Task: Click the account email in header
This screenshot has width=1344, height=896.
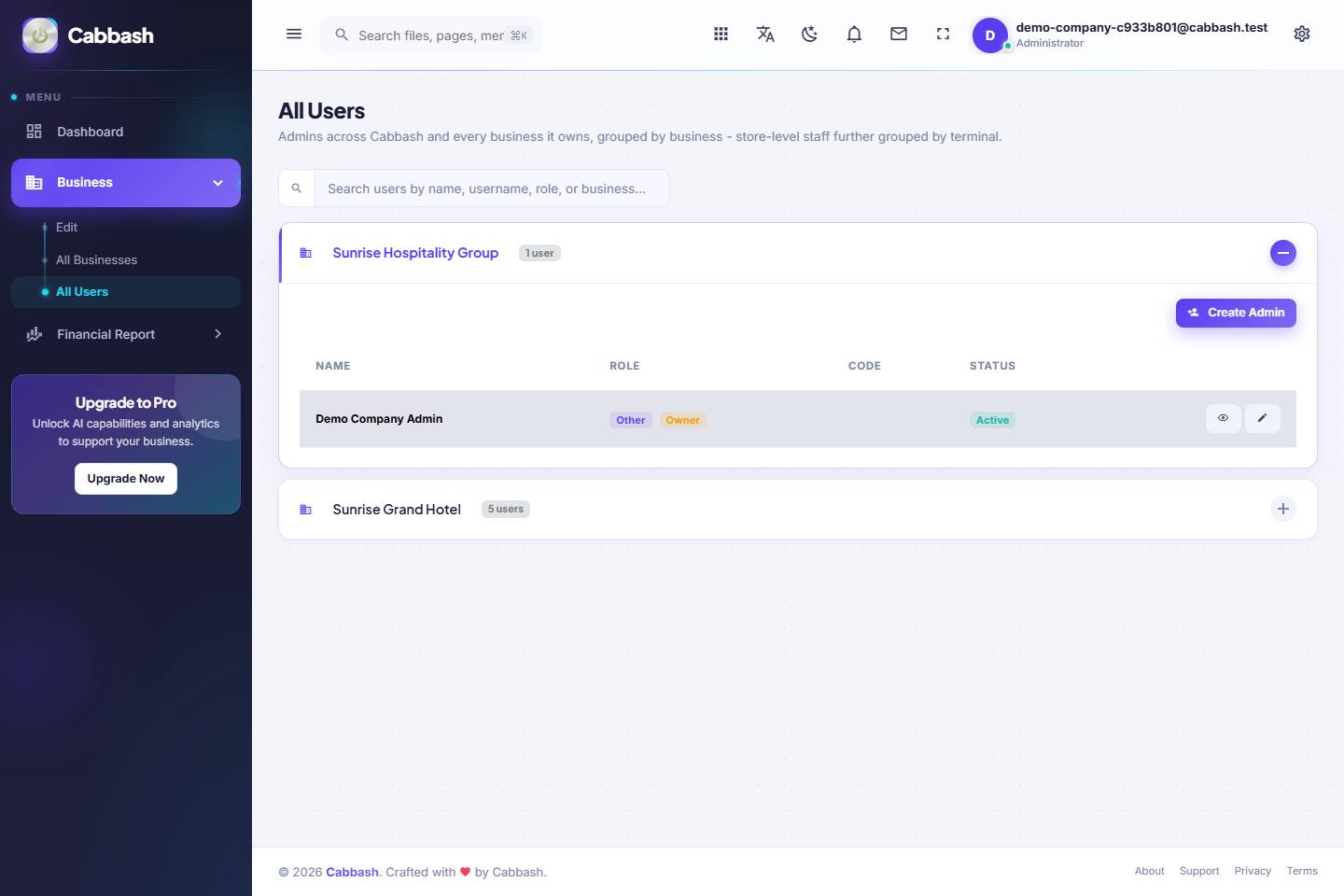Action: coord(1141,27)
